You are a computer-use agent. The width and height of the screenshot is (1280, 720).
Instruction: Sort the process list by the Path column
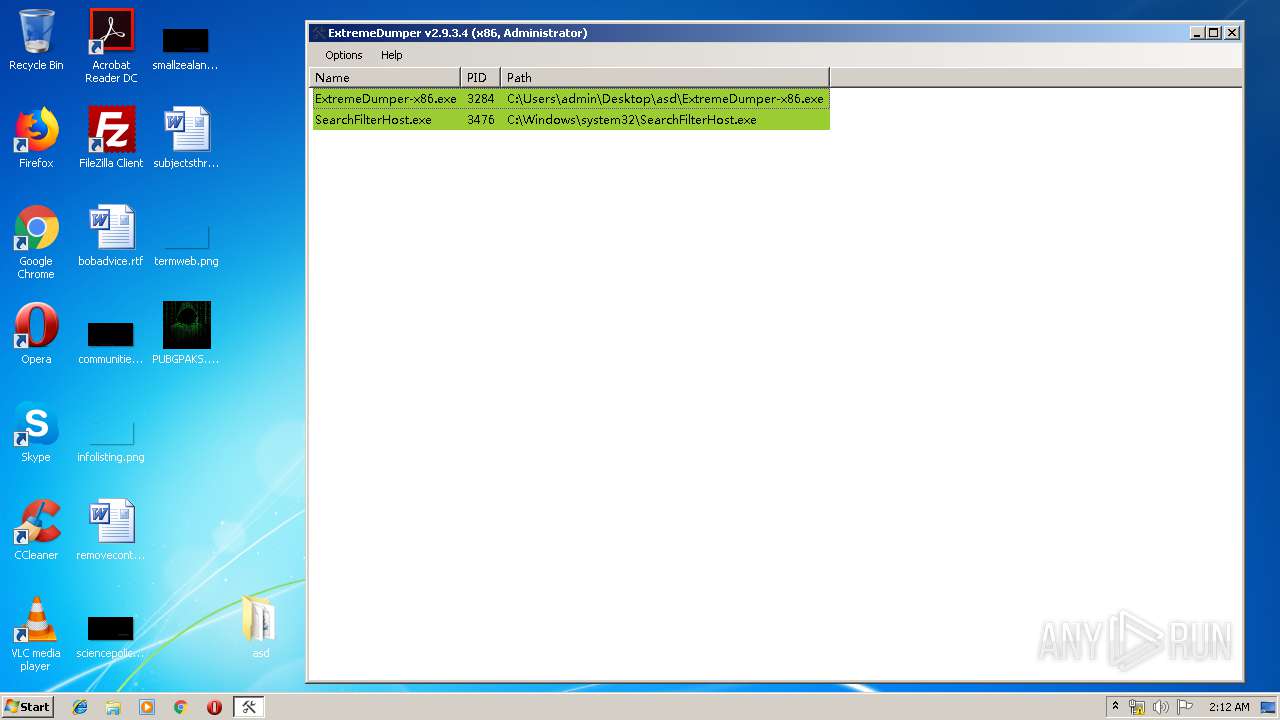[665, 77]
